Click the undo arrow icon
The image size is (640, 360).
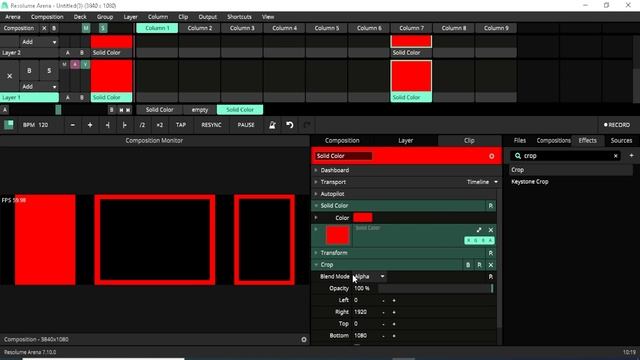click(x=290, y=125)
